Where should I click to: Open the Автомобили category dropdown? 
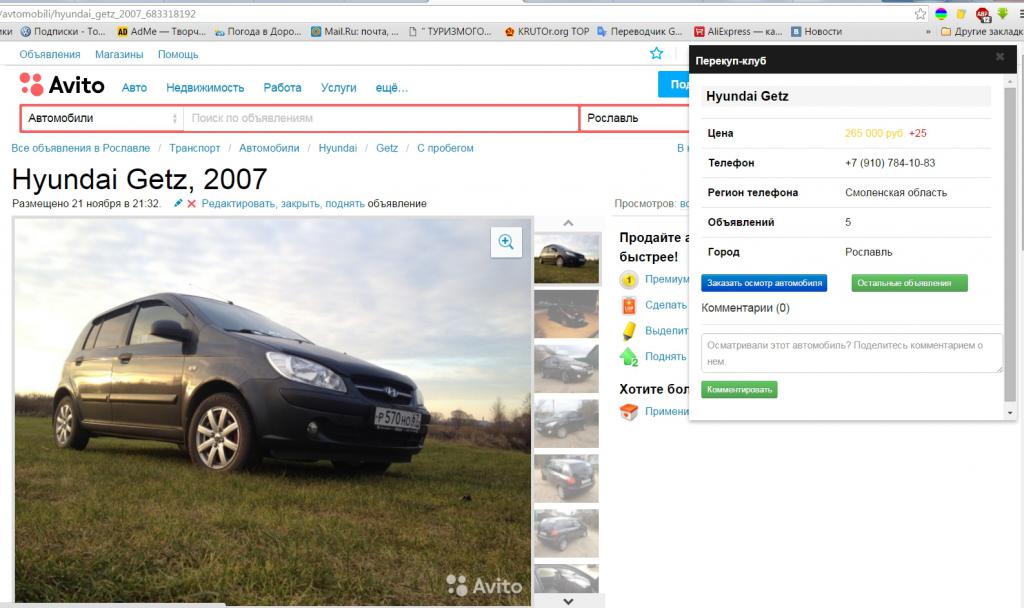pos(101,118)
